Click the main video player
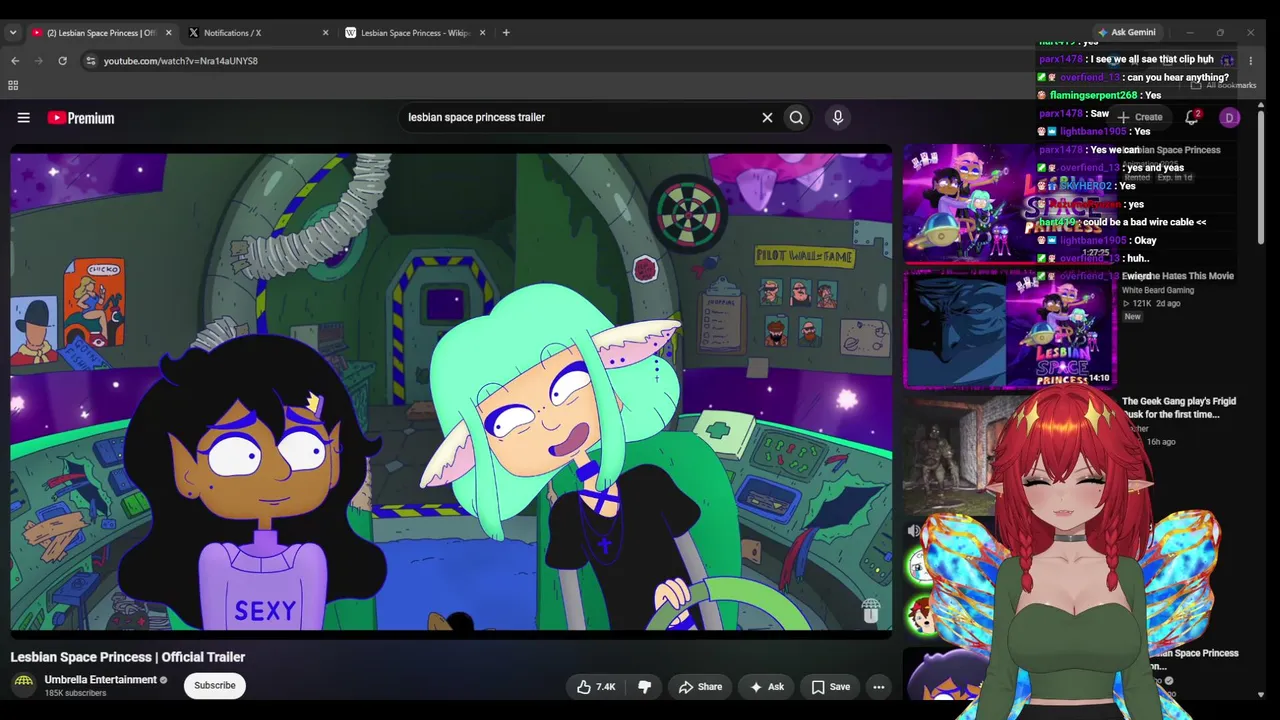This screenshot has width=1280, height=720. [451, 391]
